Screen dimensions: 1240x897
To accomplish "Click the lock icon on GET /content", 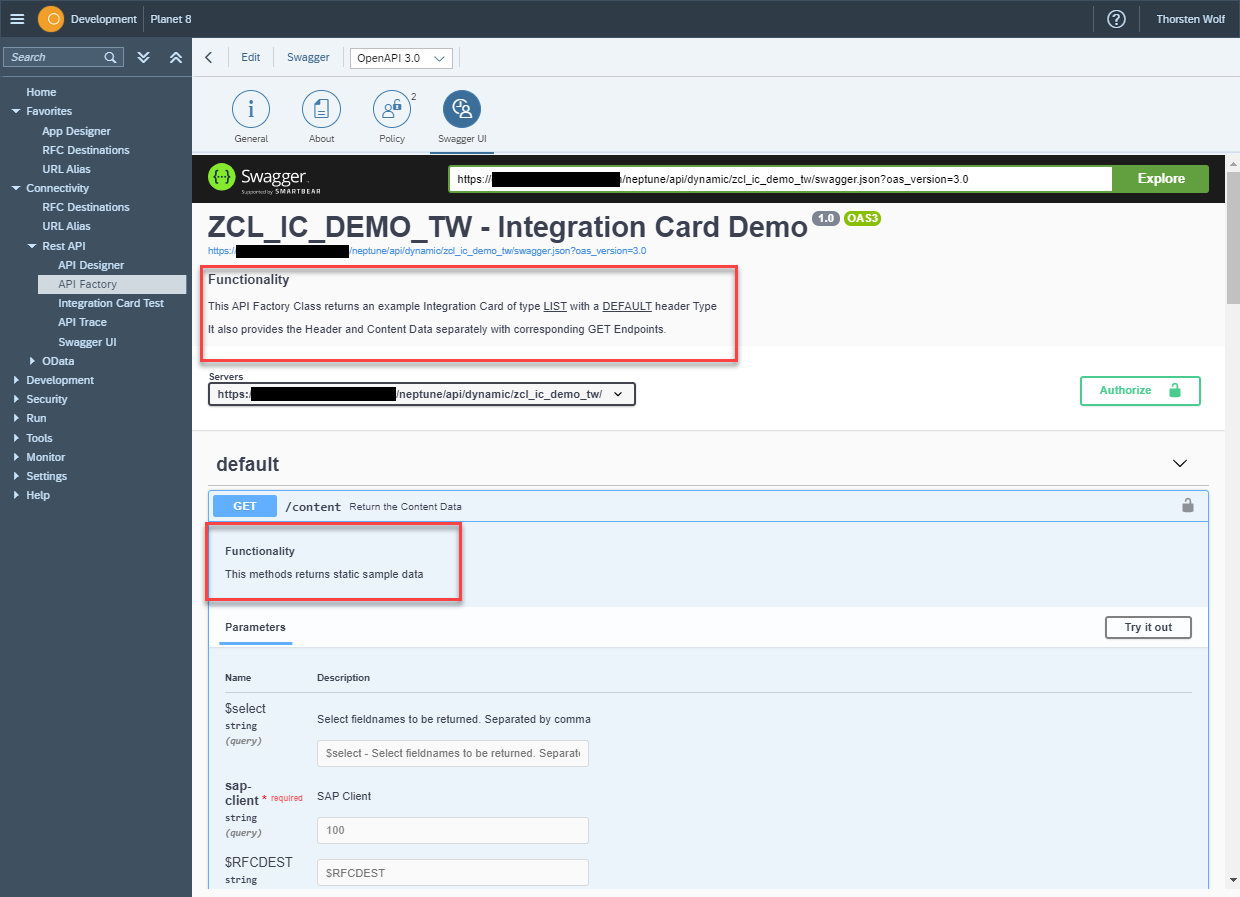I will 1187,506.
